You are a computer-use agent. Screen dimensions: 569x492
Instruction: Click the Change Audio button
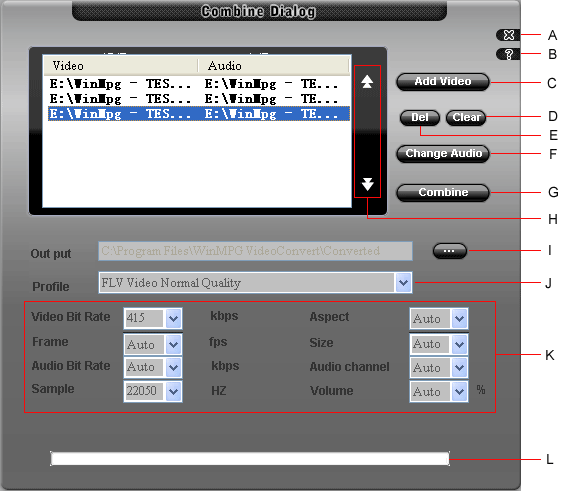click(443, 153)
